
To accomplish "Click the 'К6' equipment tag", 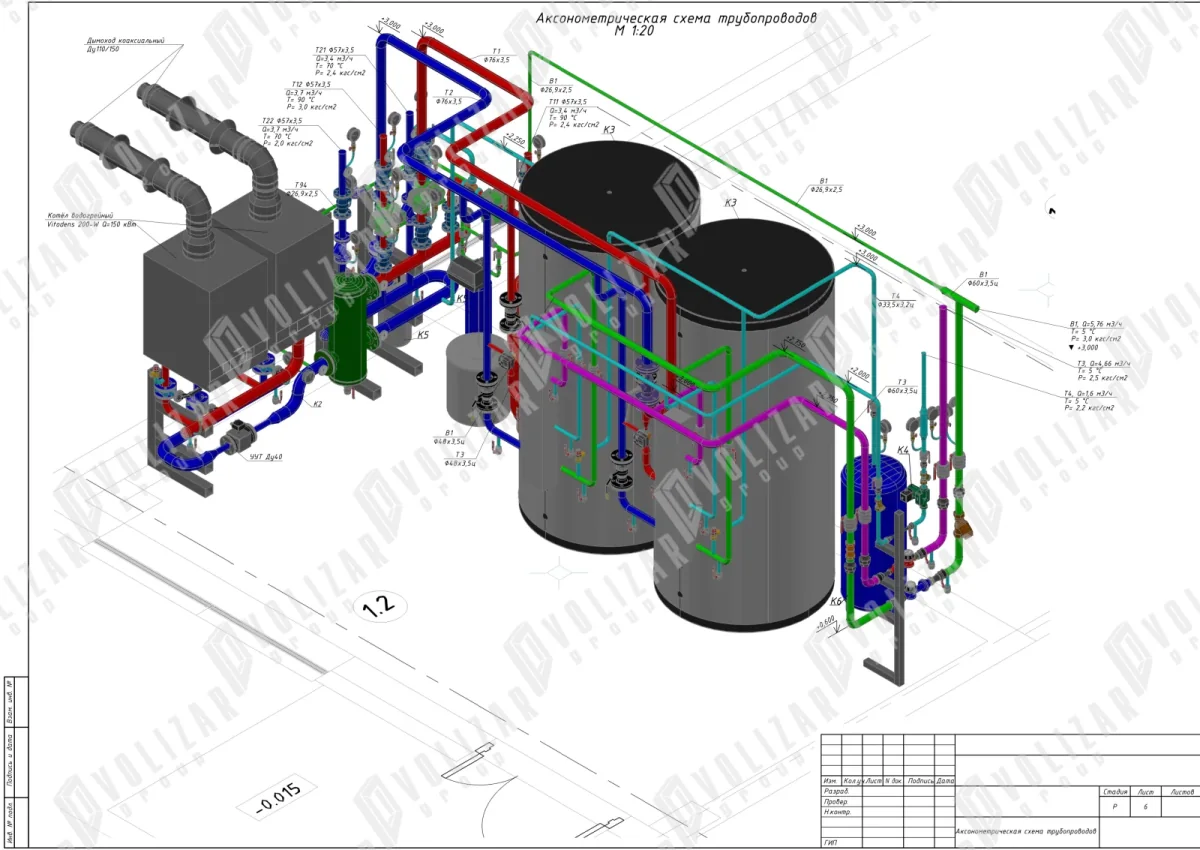I will (837, 601).
